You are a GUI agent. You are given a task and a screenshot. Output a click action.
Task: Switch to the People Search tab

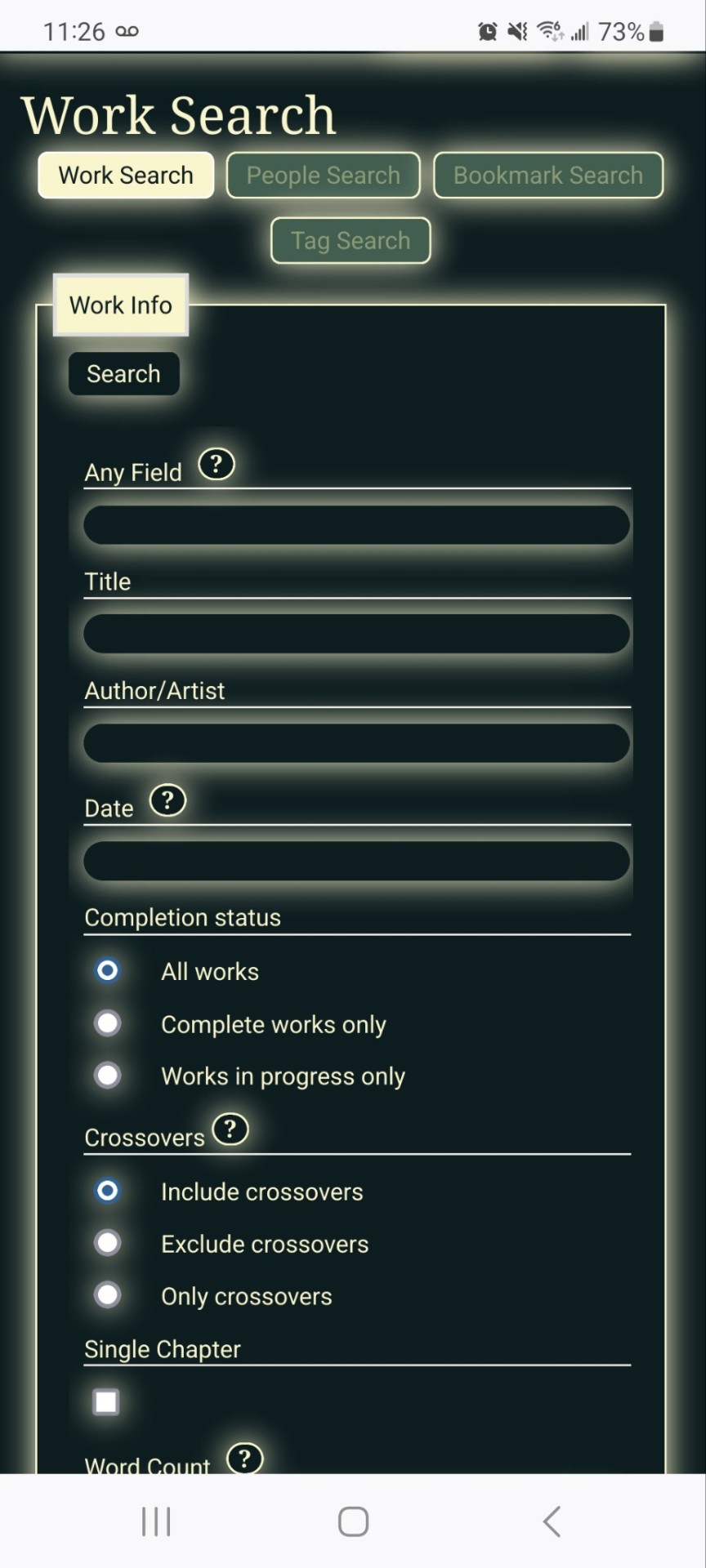click(324, 176)
